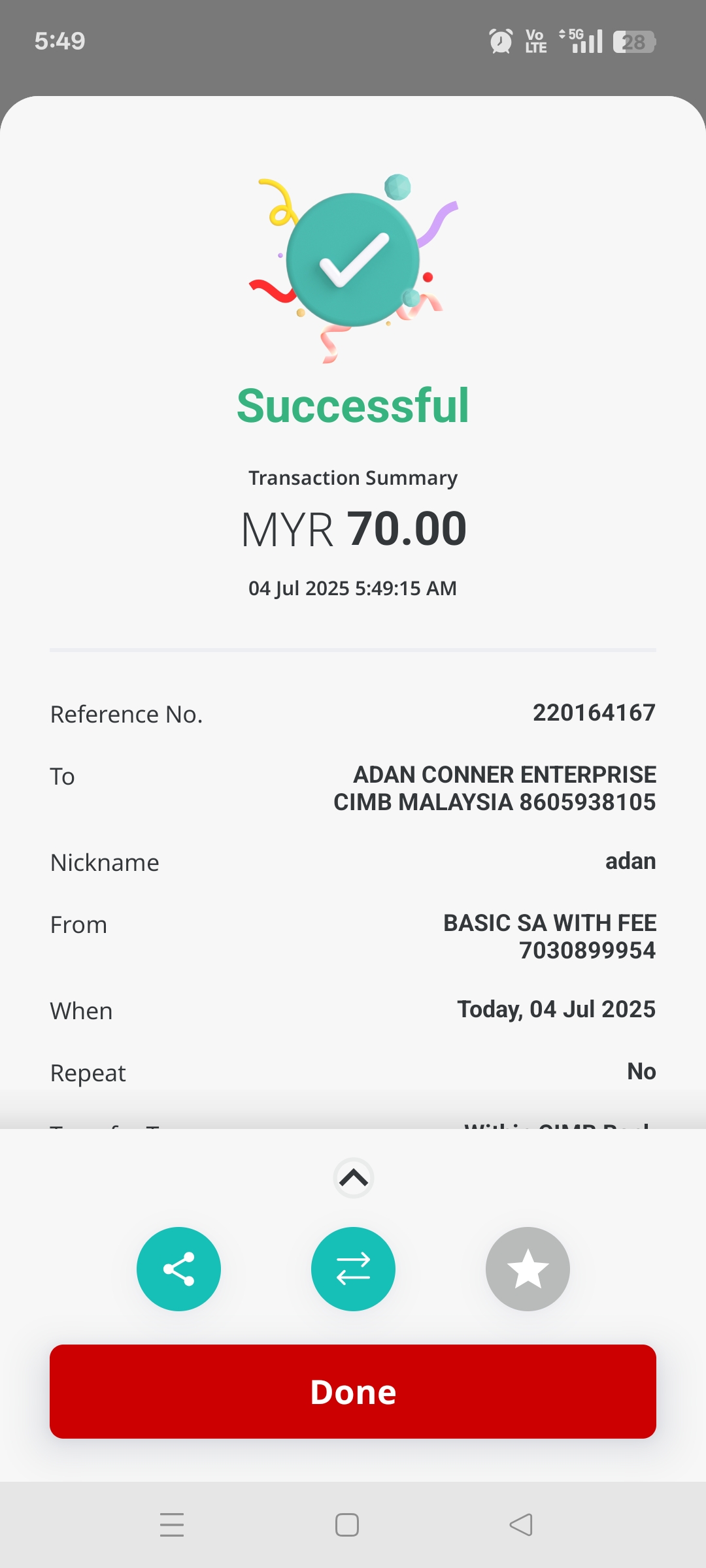The image size is (706, 1568).
Task: Tap the battery level indicator
Action: (633, 42)
